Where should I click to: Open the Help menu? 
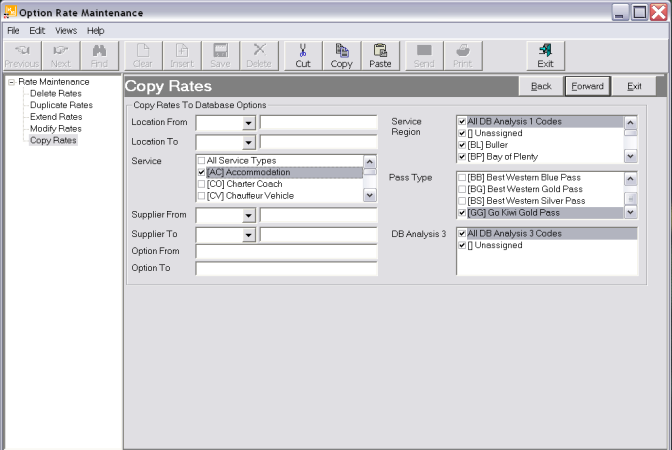pos(96,31)
